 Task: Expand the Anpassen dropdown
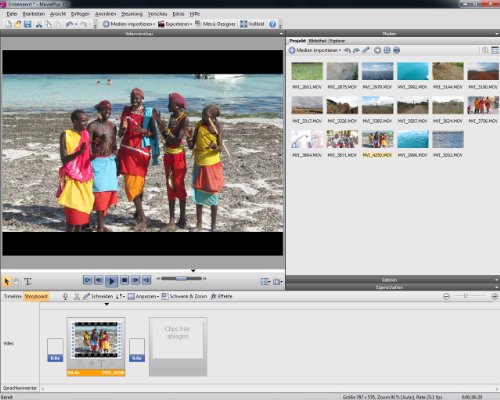point(143,296)
